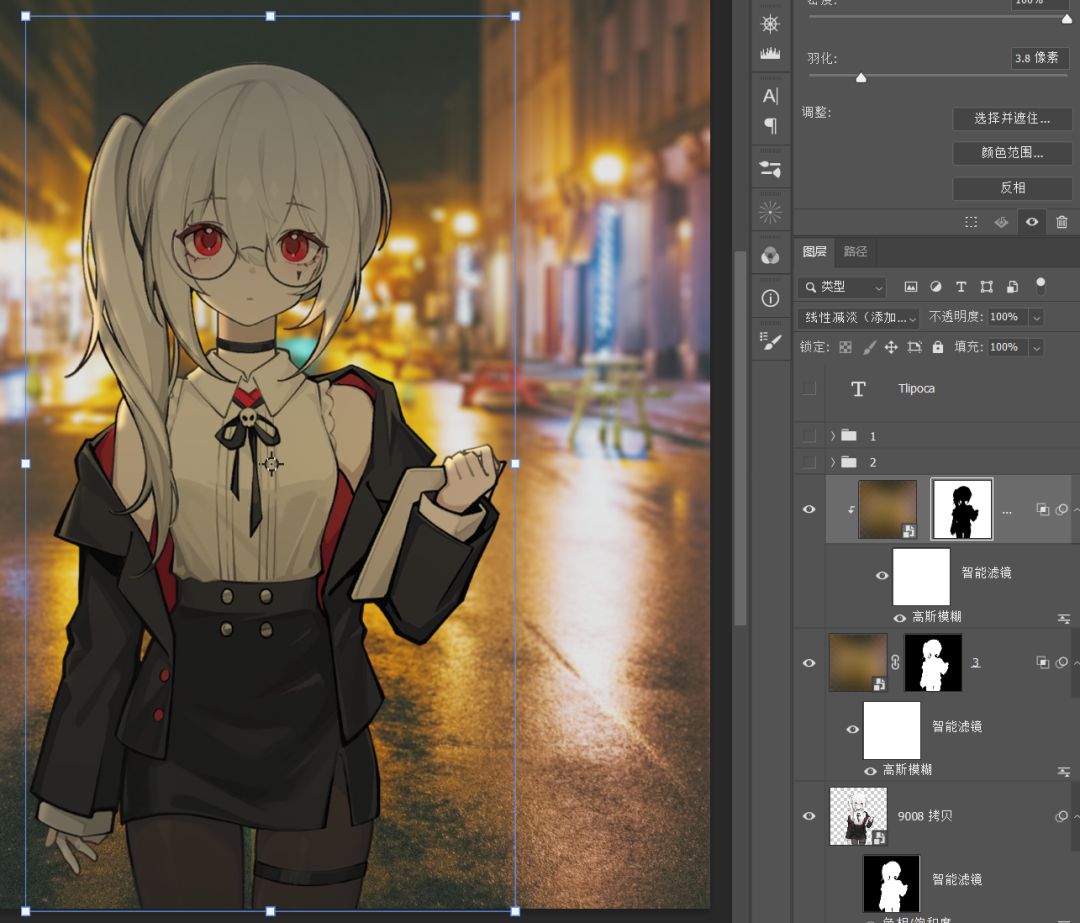The image size is (1080, 923).
Task: Click the 羽化 feather slider handle
Action: click(861, 78)
